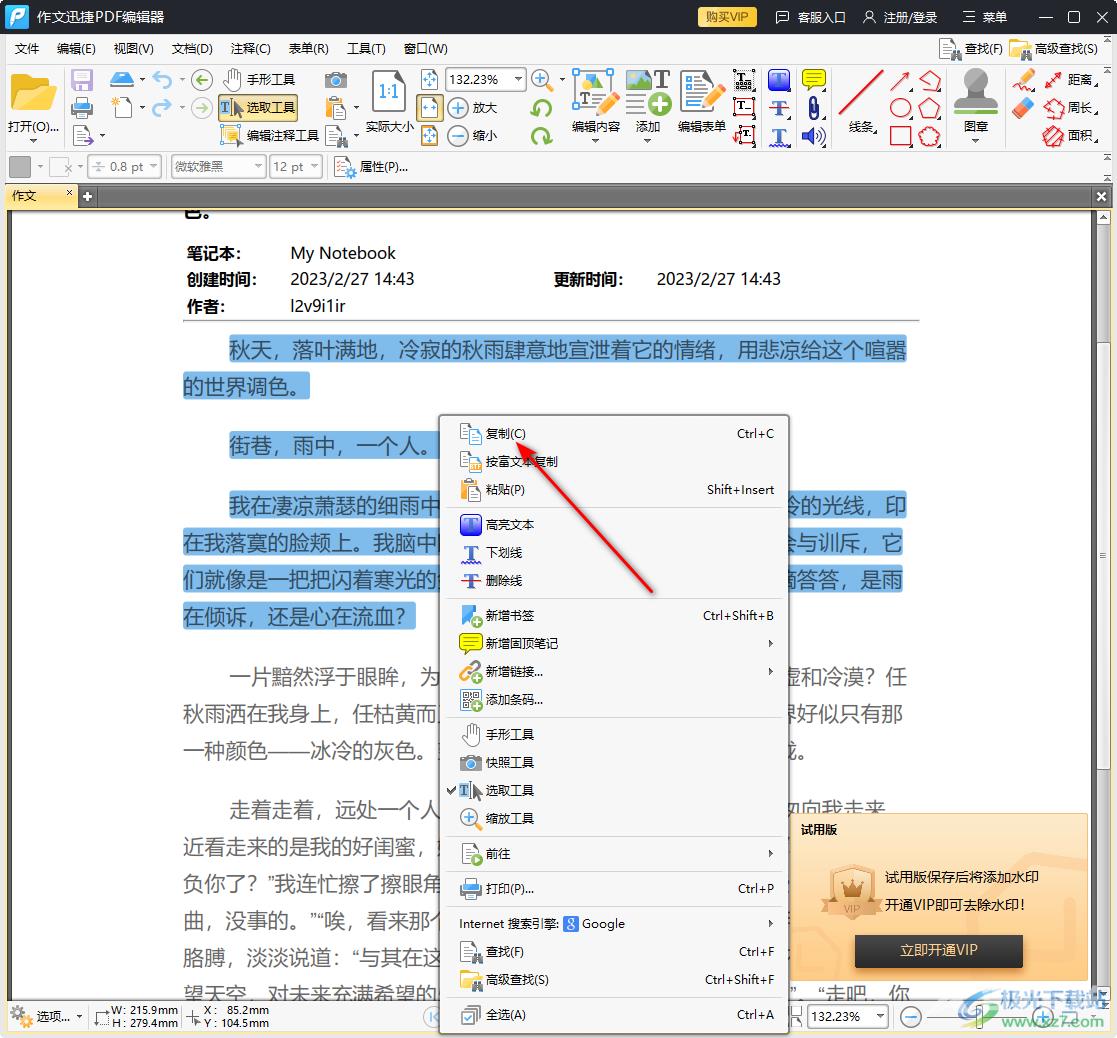Click the yellow sticky note comment icon
The width and height of the screenshot is (1117, 1038).
coord(814,79)
